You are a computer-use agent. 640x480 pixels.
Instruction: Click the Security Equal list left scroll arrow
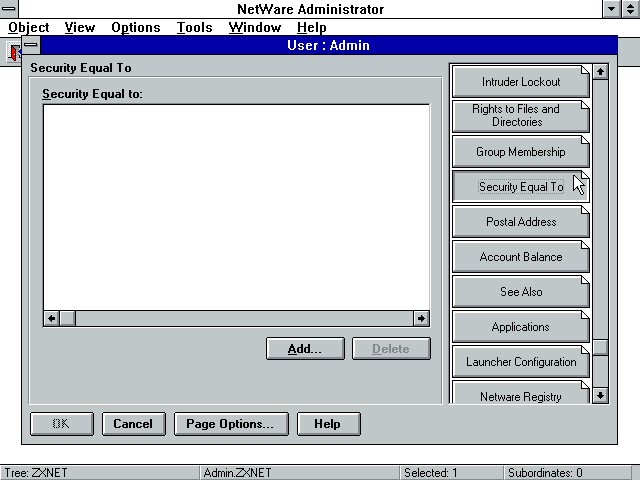tap(51, 318)
